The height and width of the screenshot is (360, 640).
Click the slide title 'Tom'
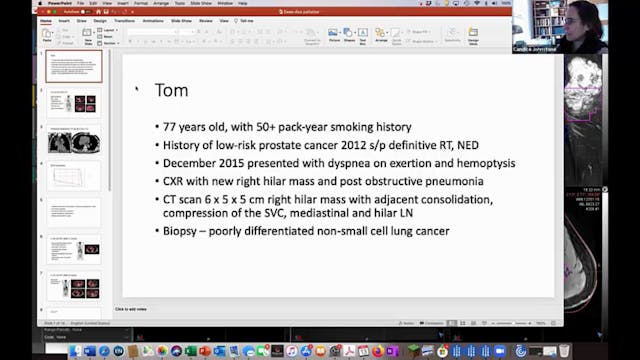pyautogui.click(x=171, y=90)
